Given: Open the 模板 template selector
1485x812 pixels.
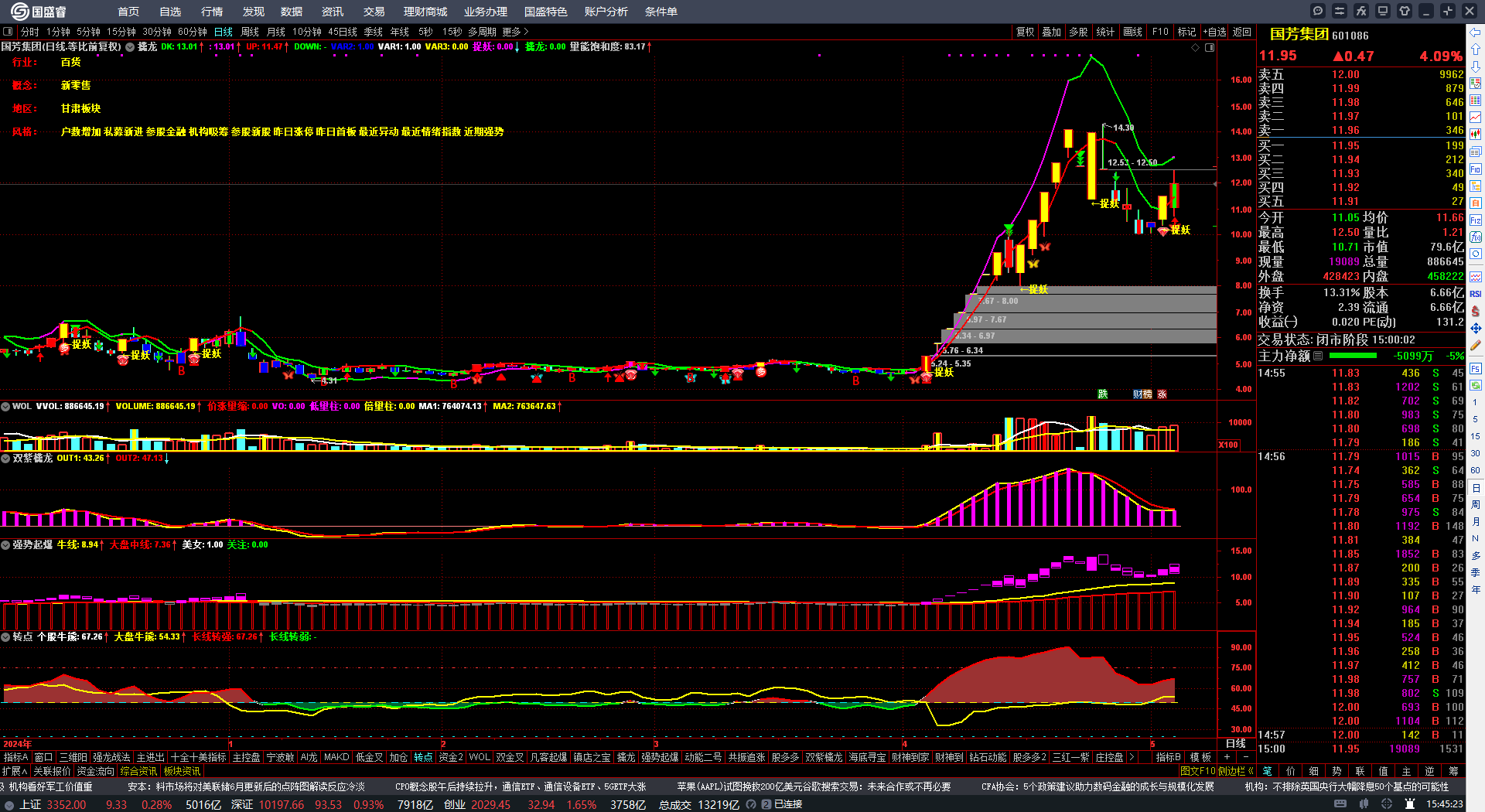Looking at the screenshot, I should [1200, 757].
